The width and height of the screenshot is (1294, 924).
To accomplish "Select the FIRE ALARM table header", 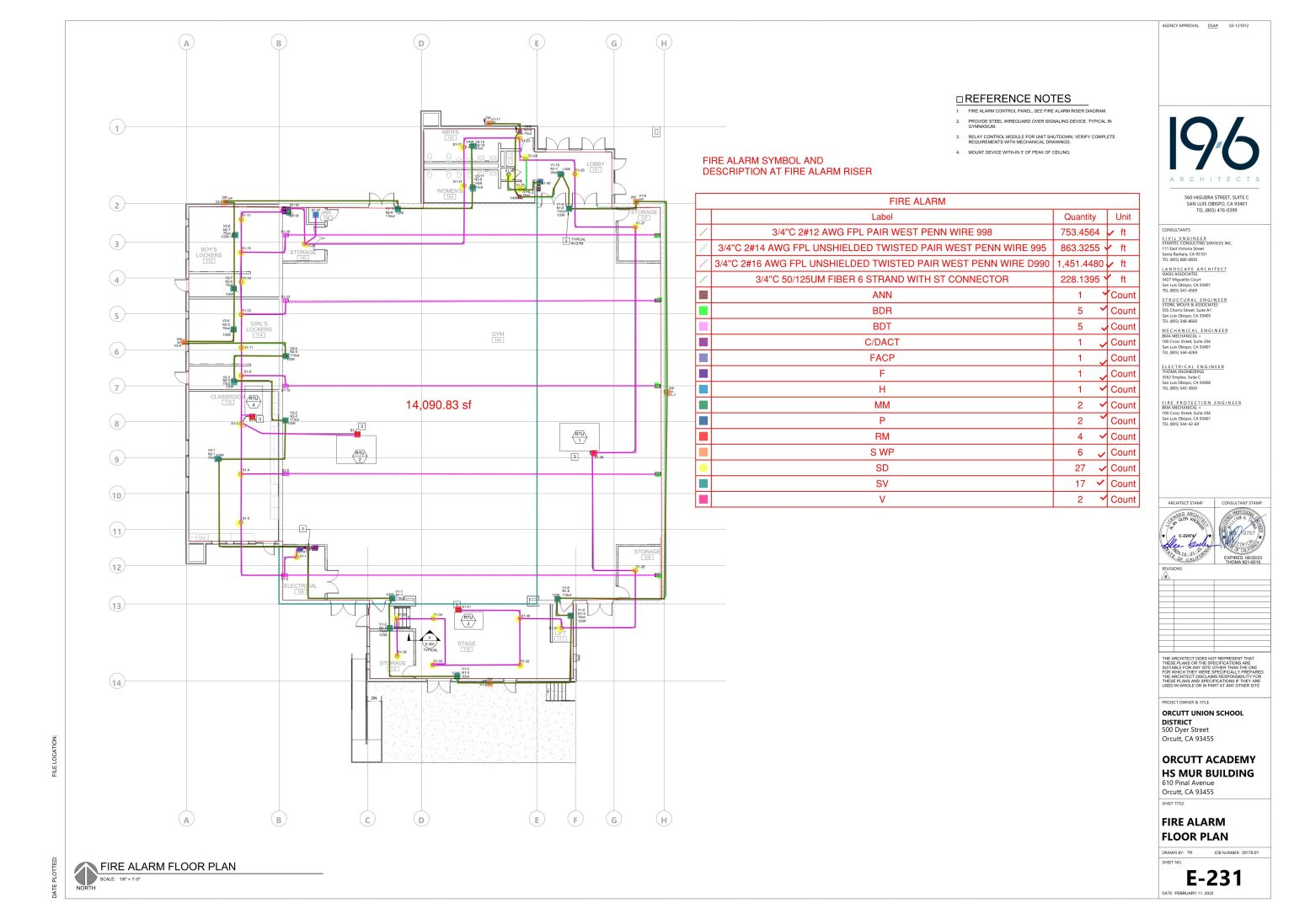I will tap(918, 201).
